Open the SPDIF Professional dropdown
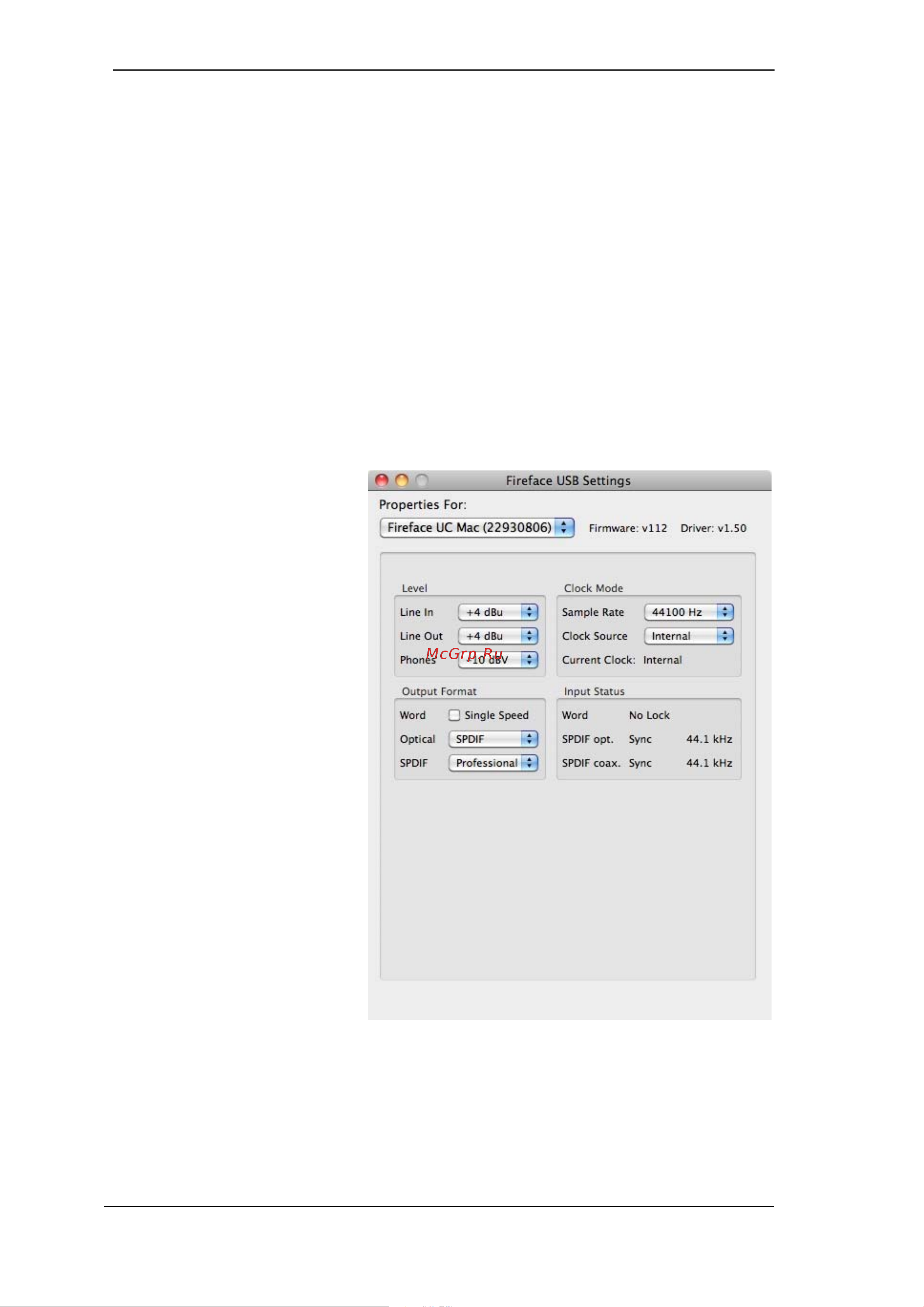 click(x=493, y=763)
